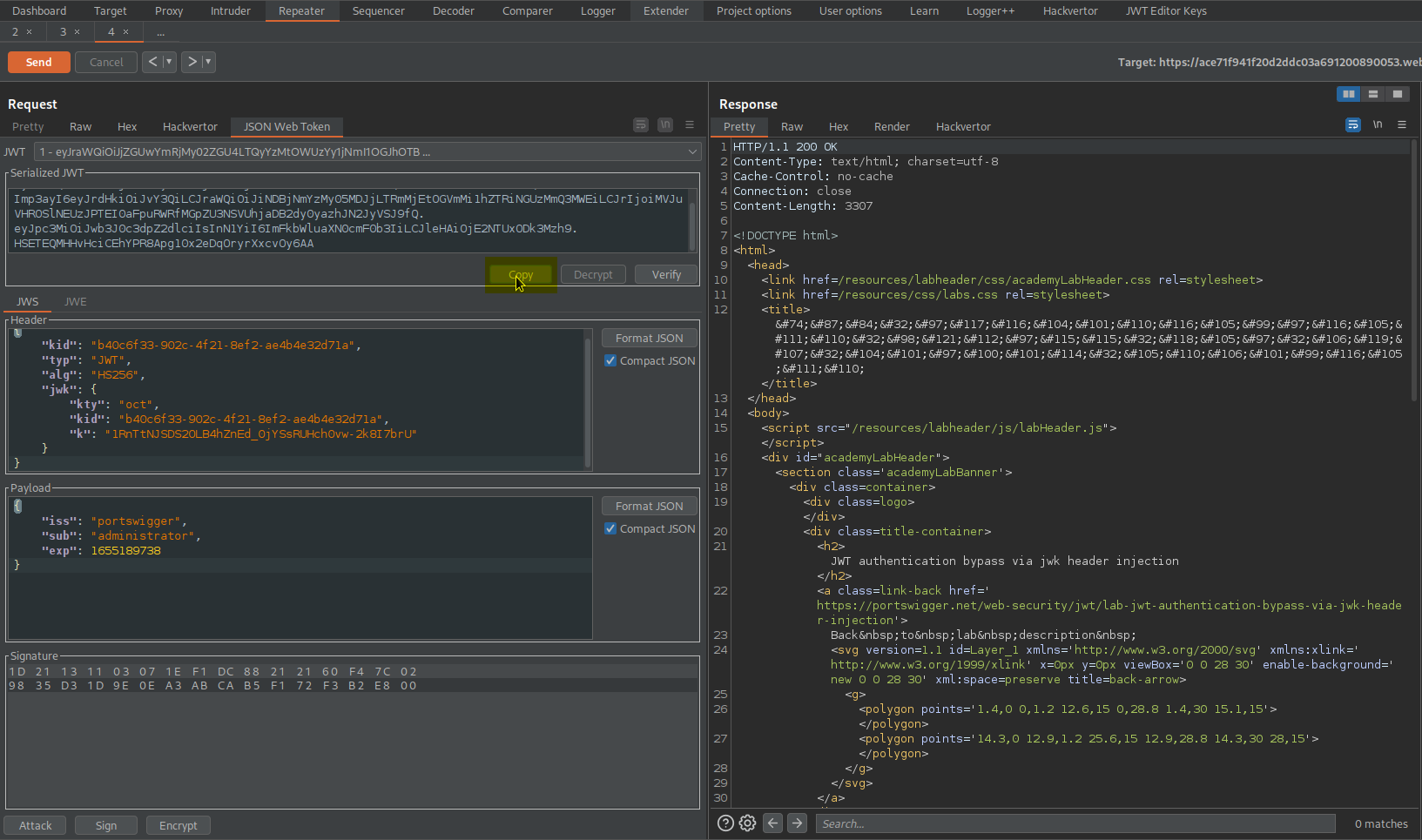The height and width of the screenshot is (840, 1422).
Task: Open the Project options tab
Action: [754, 10]
